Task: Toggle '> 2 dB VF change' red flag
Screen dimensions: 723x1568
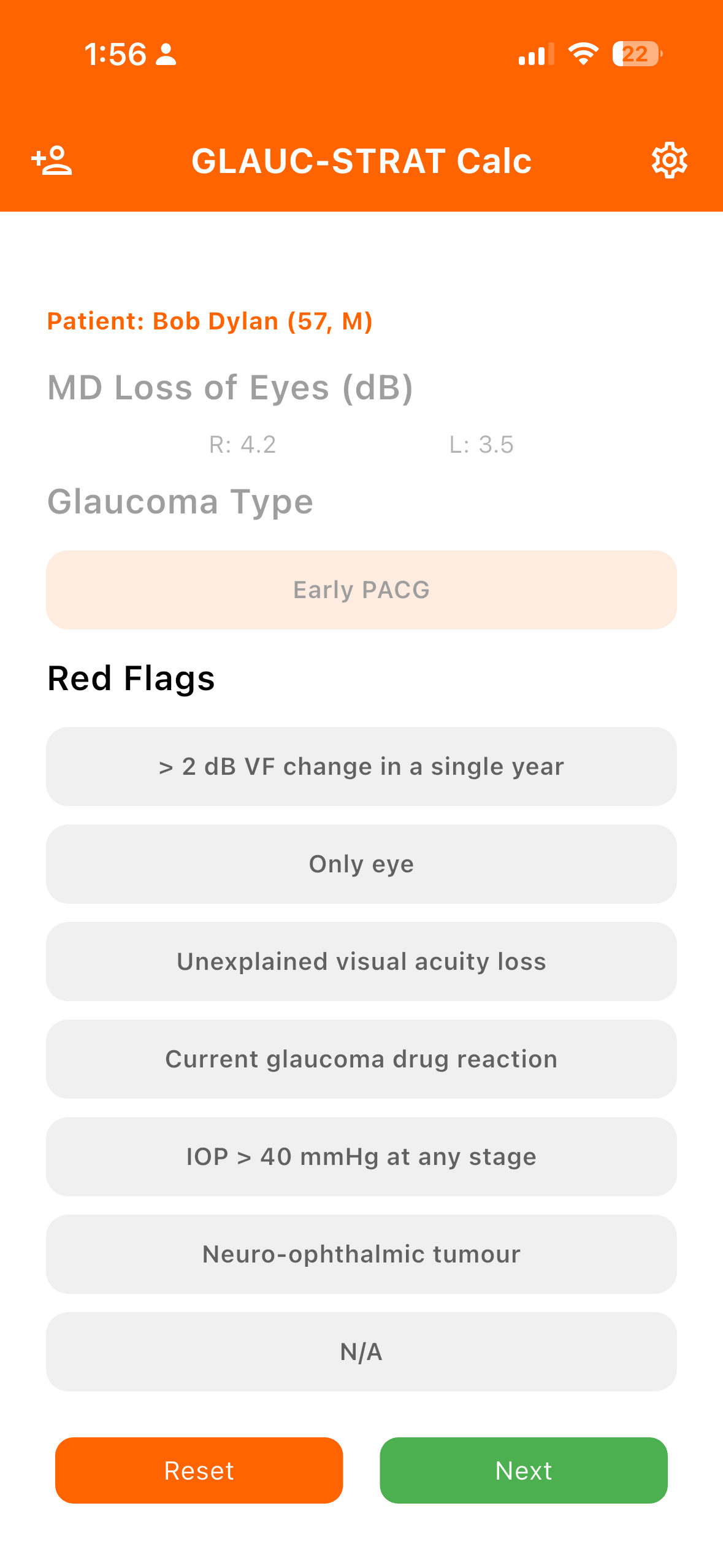Action: click(x=361, y=766)
